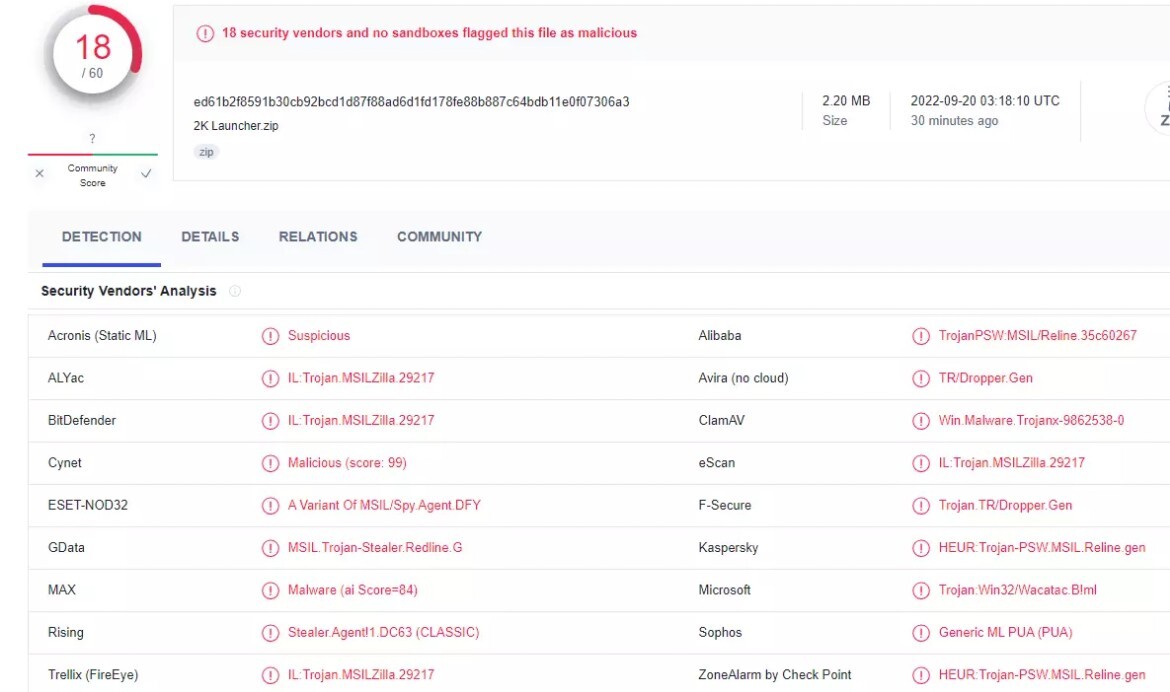
Task: Select Avira result TR/Dropper.Gen
Action: pos(986,378)
